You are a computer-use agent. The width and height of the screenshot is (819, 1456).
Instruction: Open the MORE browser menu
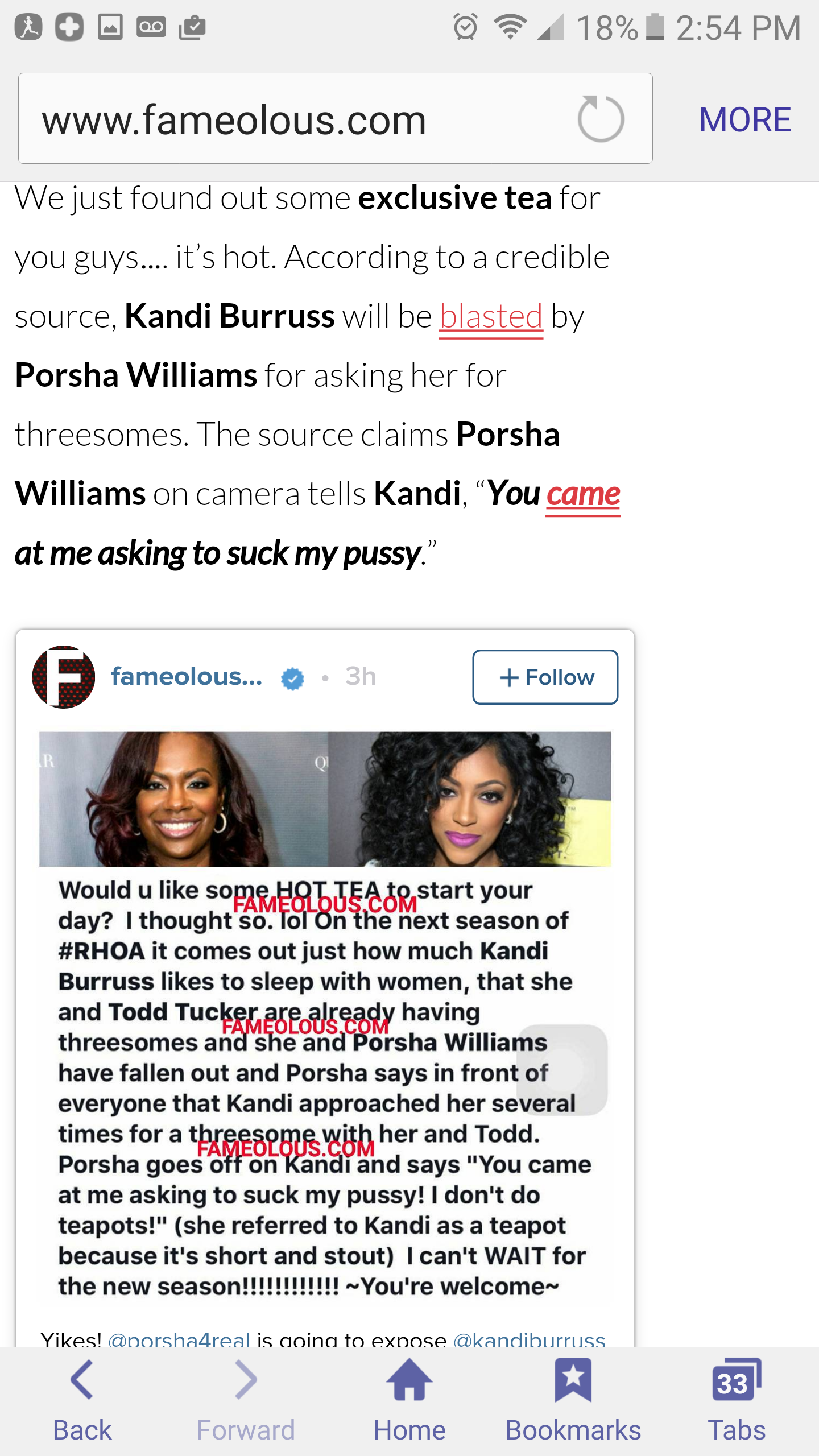pyautogui.click(x=744, y=119)
